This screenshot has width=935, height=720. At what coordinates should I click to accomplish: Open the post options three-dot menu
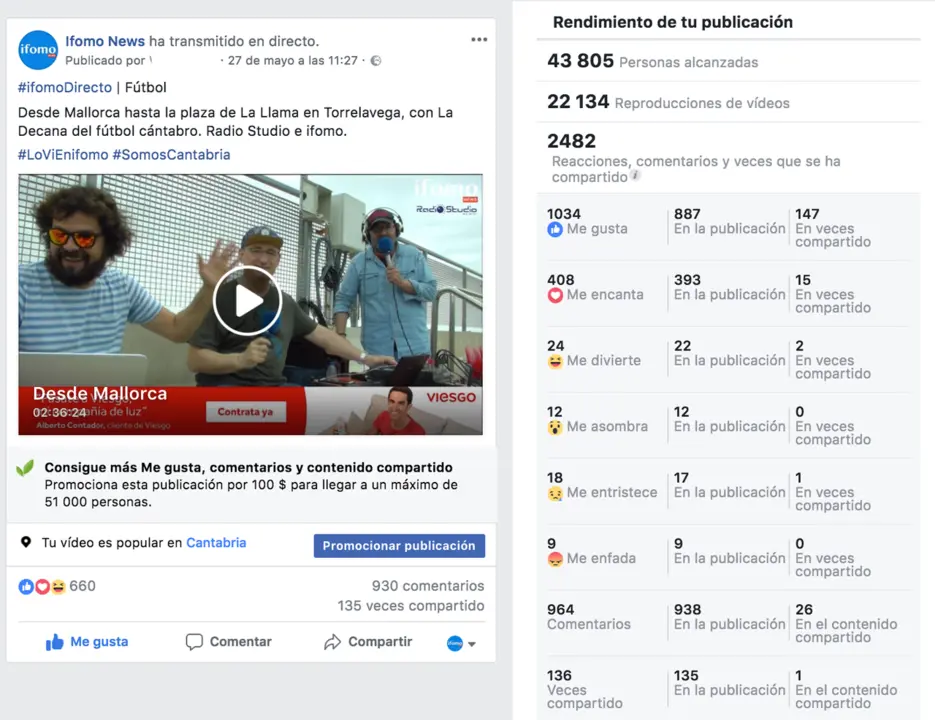pyautogui.click(x=479, y=39)
